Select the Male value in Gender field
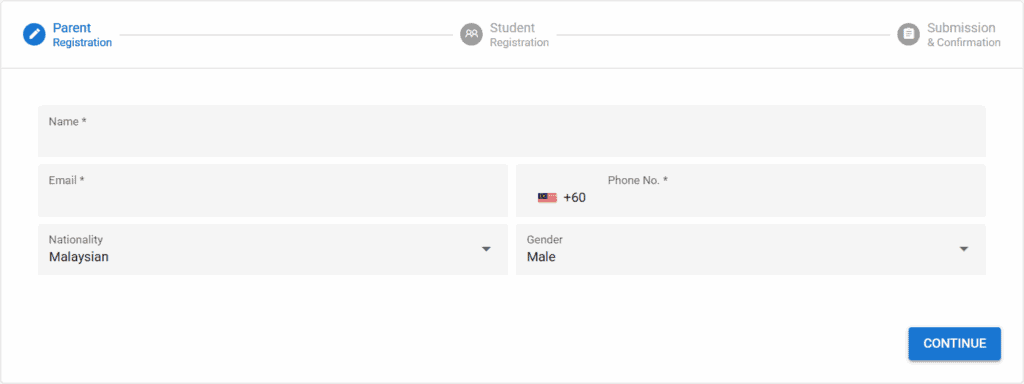The height and width of the screenshot is (384, 1024). [x=541, y=257]
